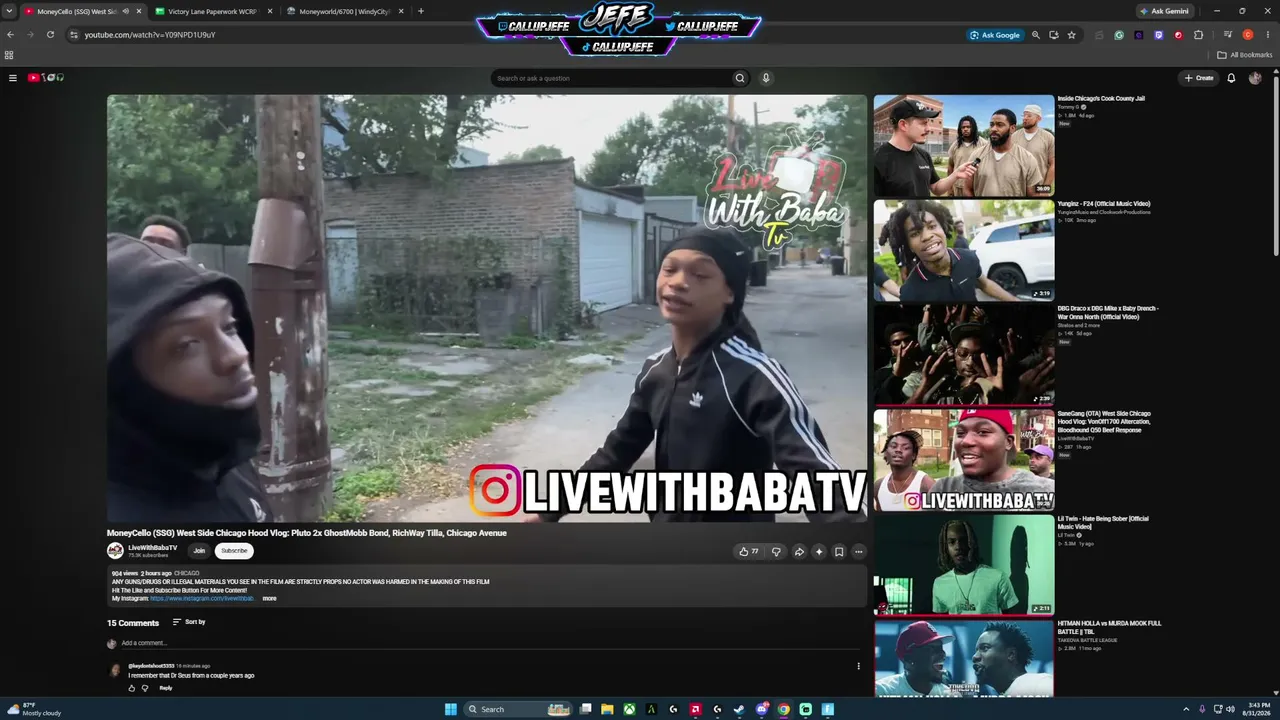Click the Chrome address bar URL
Screen dimensions: 1280x720
coord(150,35)
